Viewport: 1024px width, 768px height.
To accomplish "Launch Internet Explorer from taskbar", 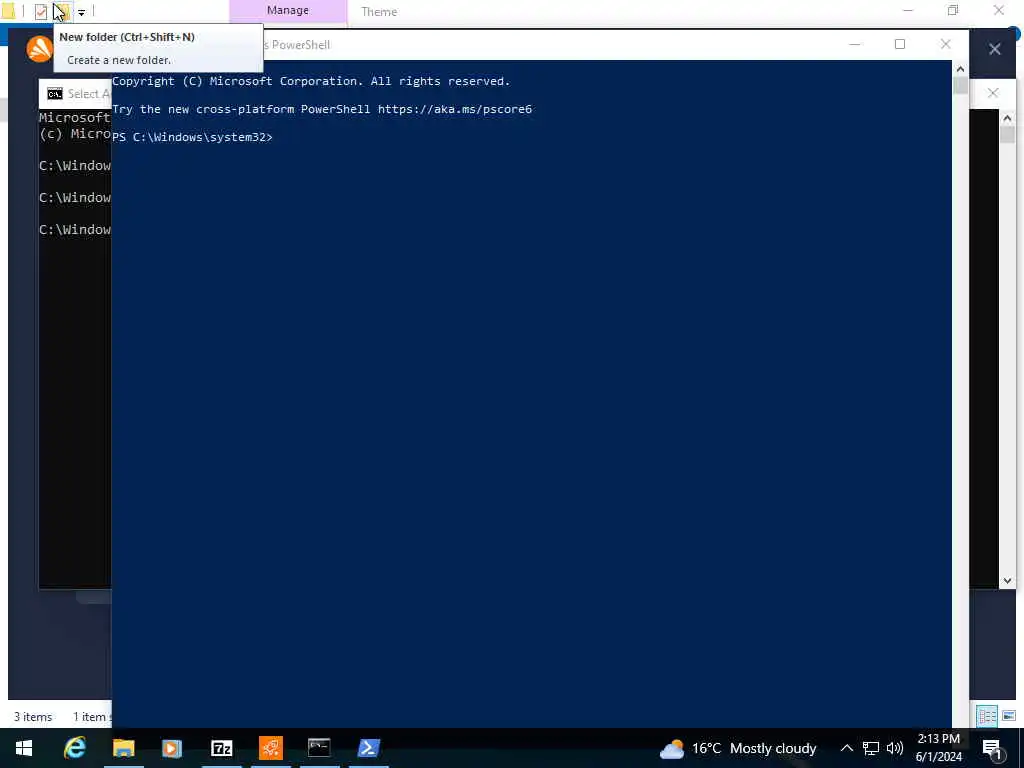I will (74, 748).
